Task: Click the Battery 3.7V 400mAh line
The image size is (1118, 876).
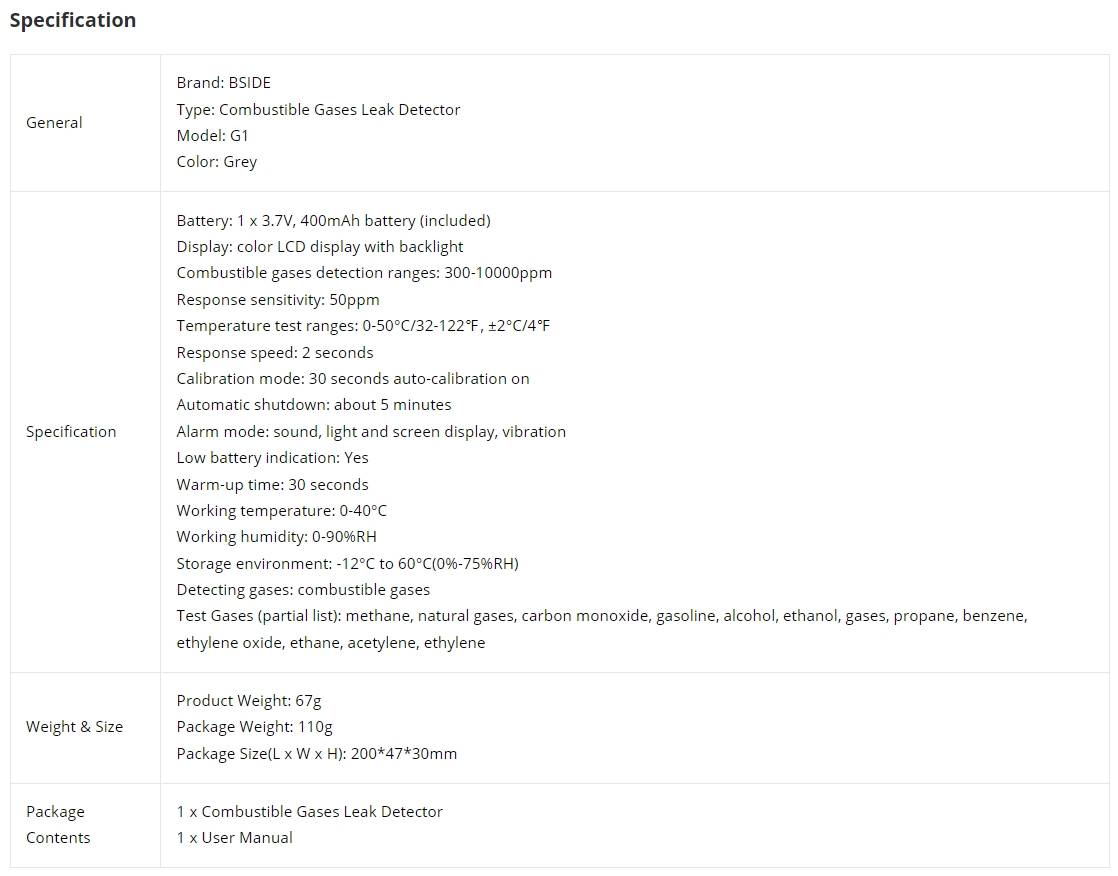Action: pos(333,220)
